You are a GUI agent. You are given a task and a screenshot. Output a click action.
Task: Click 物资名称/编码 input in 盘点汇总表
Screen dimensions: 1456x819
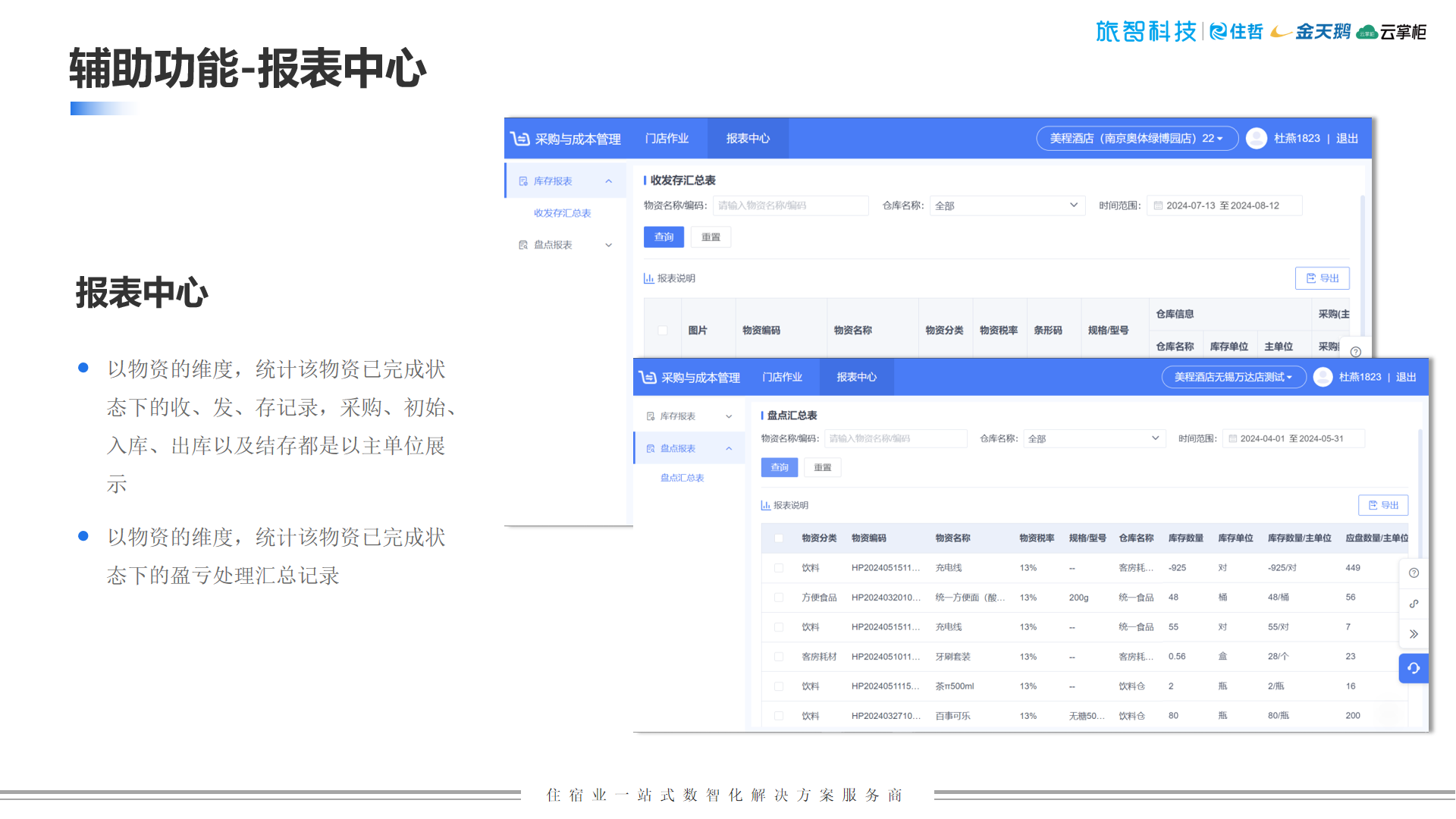click(x=895, y=439)
